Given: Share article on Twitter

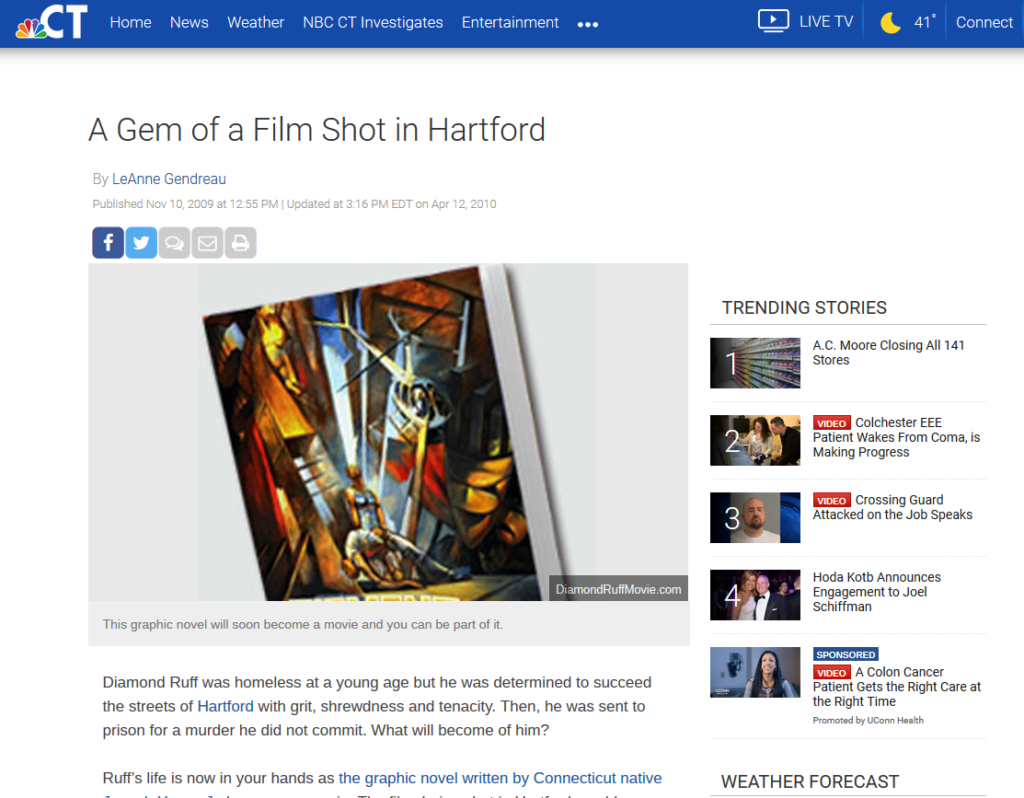Looking at the screenshot, I should (x=141, y=243).
